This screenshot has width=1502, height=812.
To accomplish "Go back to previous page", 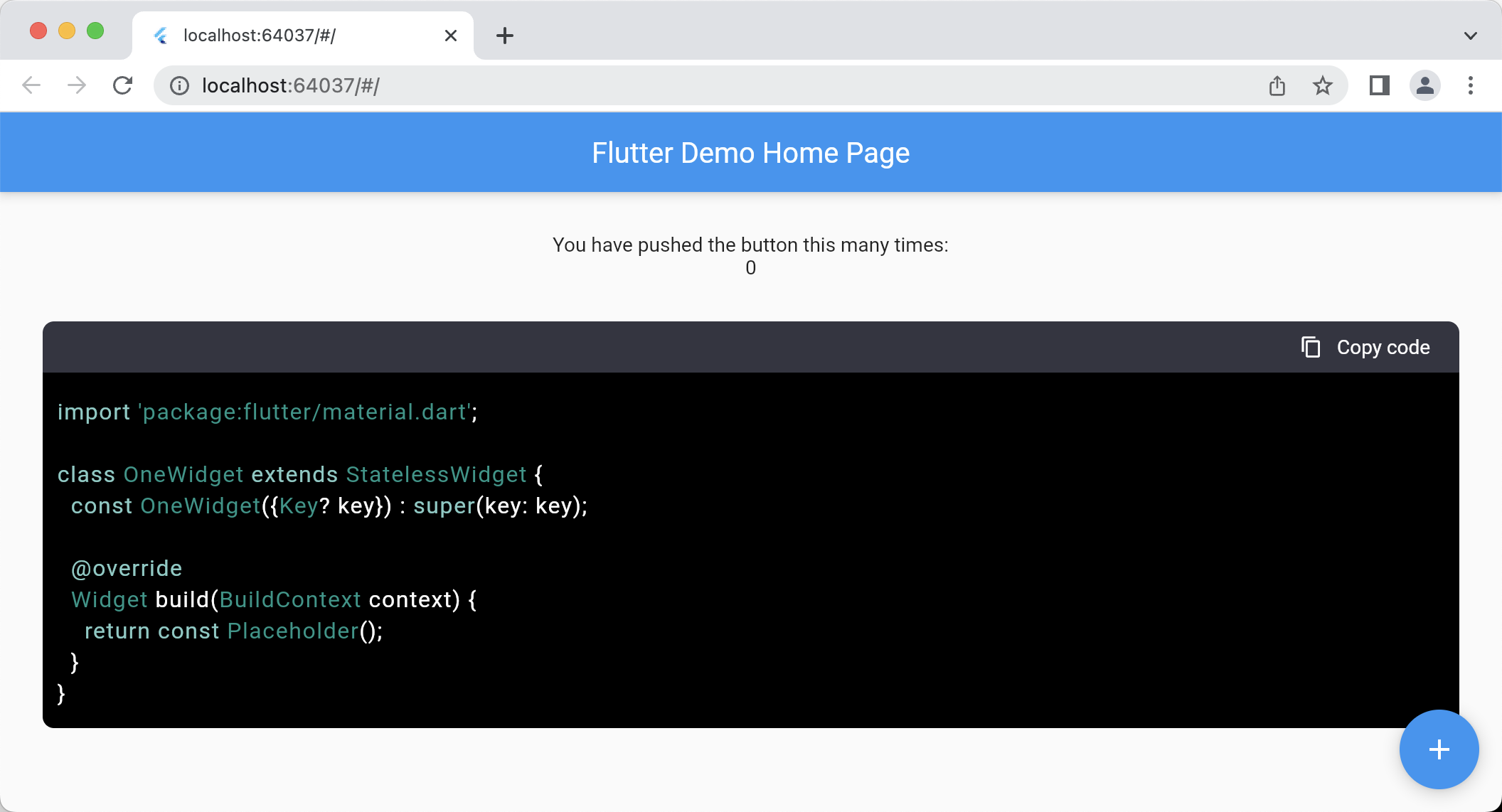I will (x=31, y=85).
